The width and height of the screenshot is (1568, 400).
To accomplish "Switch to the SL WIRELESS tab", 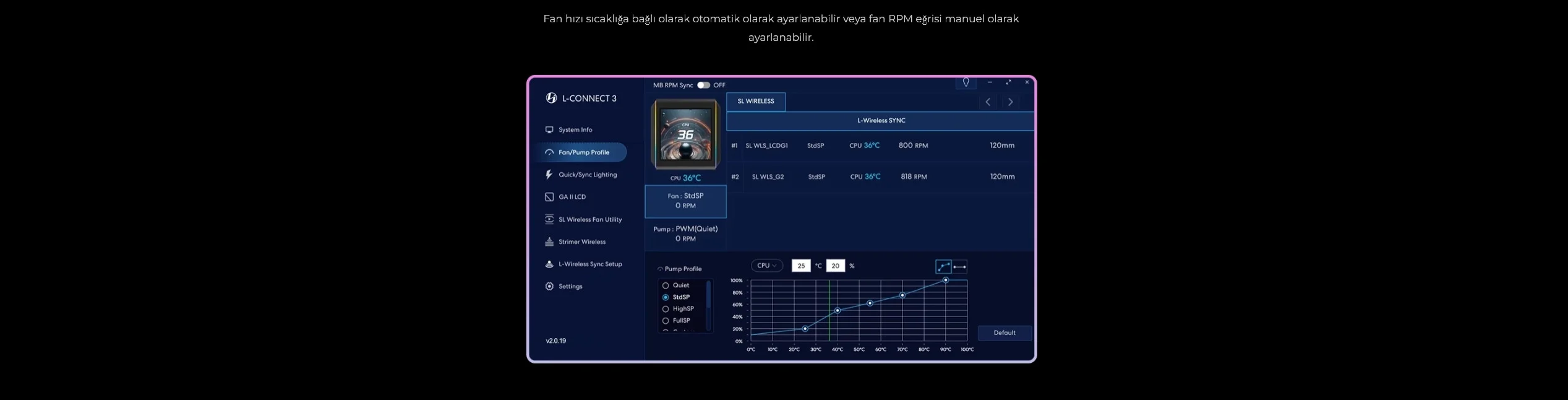I will coord(755,102).
